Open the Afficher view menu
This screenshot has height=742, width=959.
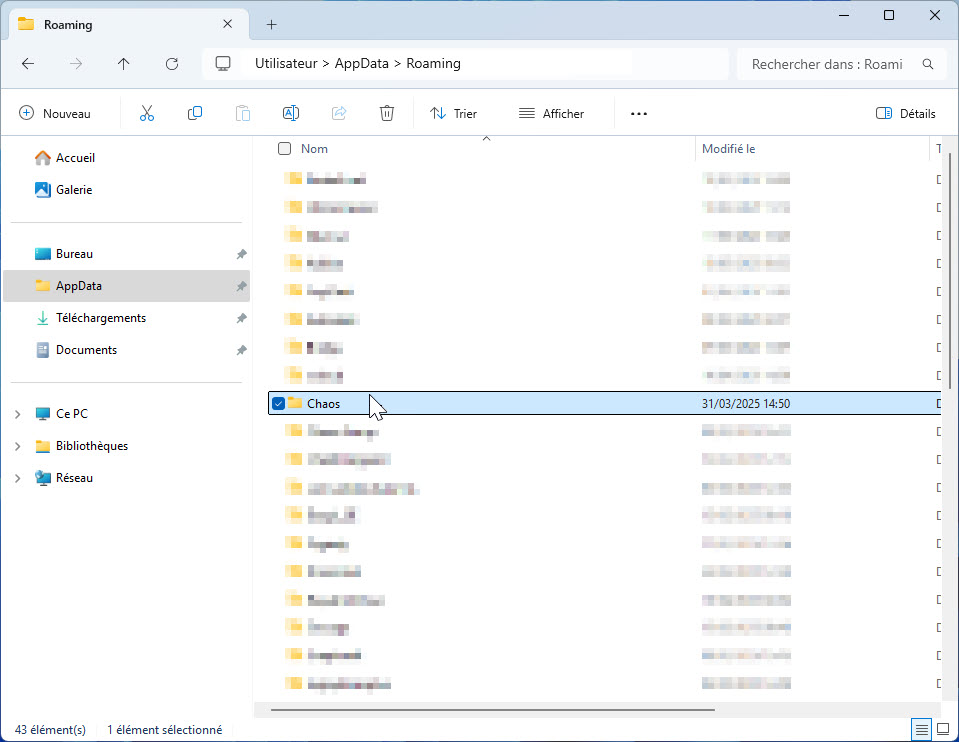coord(551,113)
